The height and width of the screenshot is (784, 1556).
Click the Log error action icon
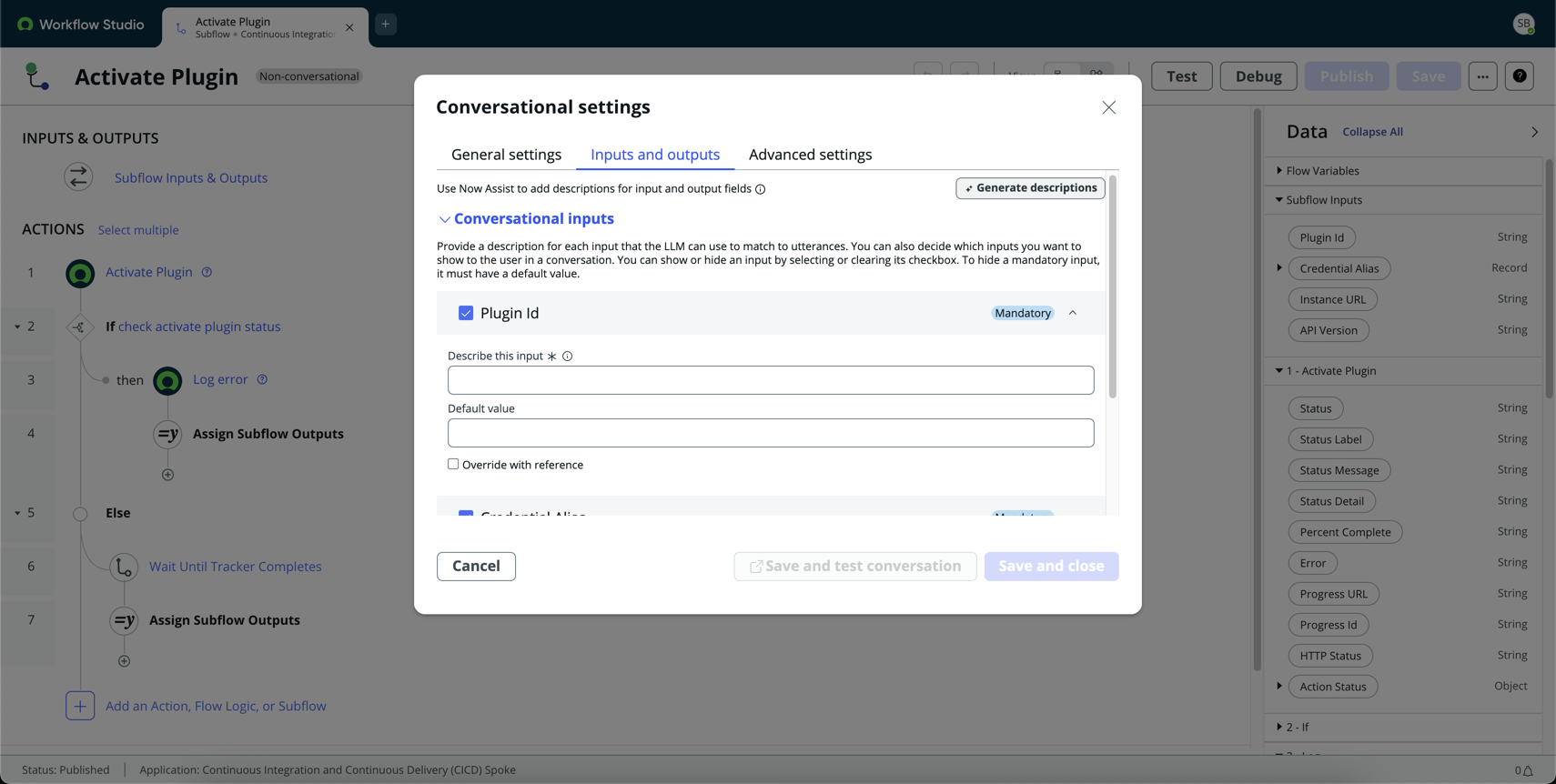click(167, 380)
